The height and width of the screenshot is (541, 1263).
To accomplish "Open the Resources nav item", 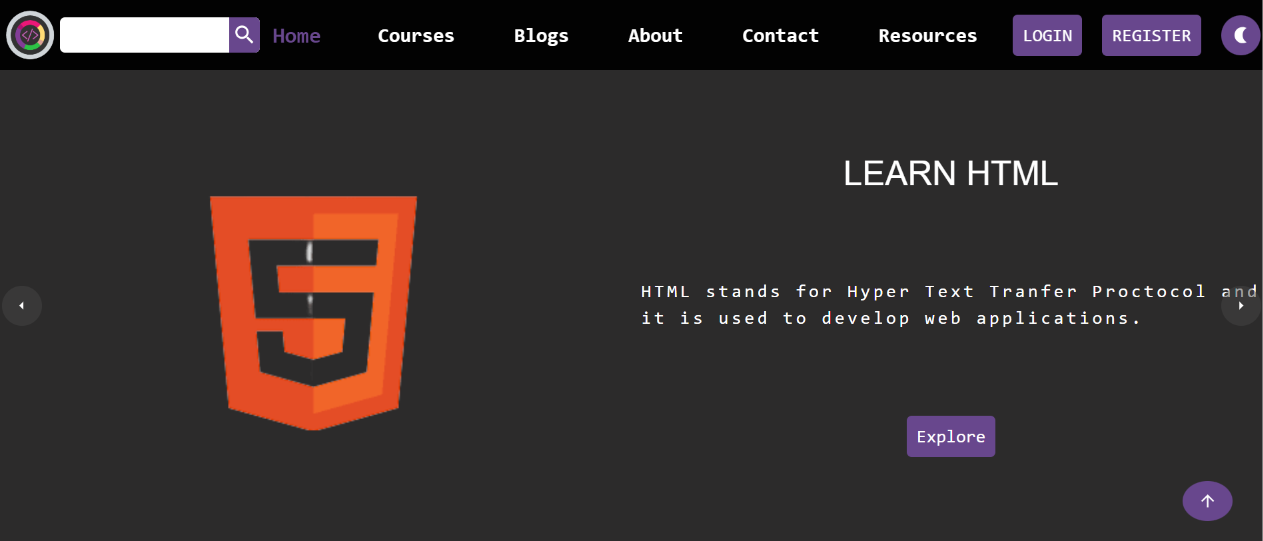I will pos(928,36).
